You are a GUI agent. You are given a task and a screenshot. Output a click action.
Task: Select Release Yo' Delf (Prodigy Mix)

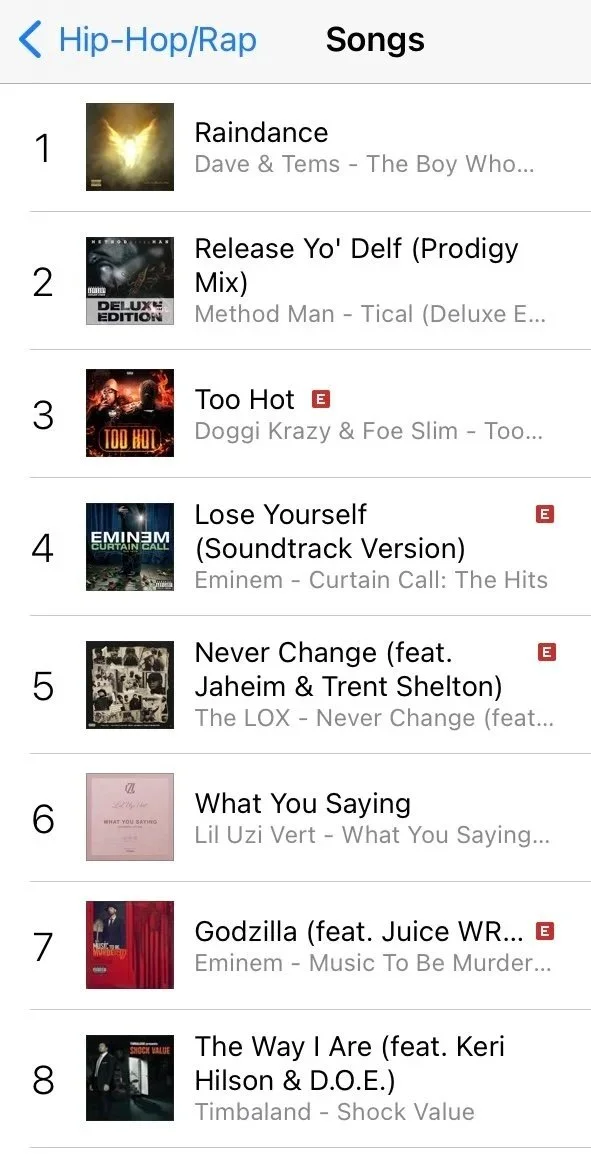point(295,281)
